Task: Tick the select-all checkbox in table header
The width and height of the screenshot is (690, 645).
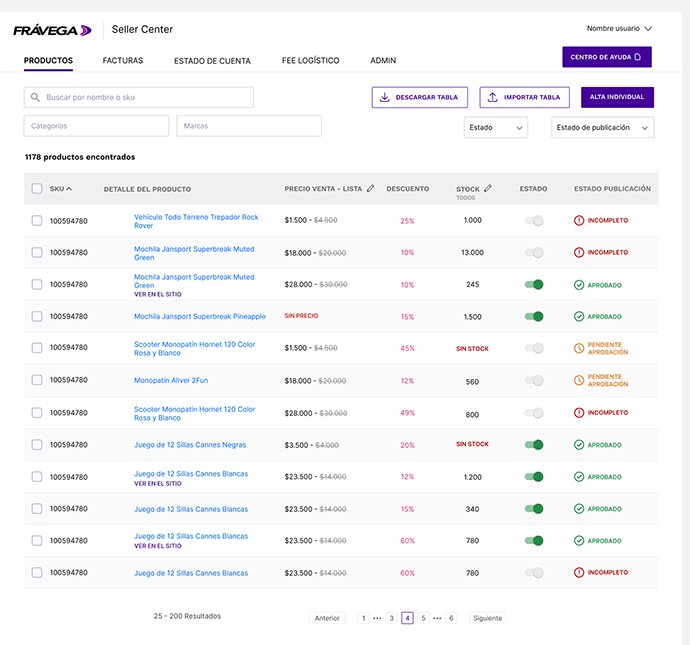Action: [x=37, y=189]
